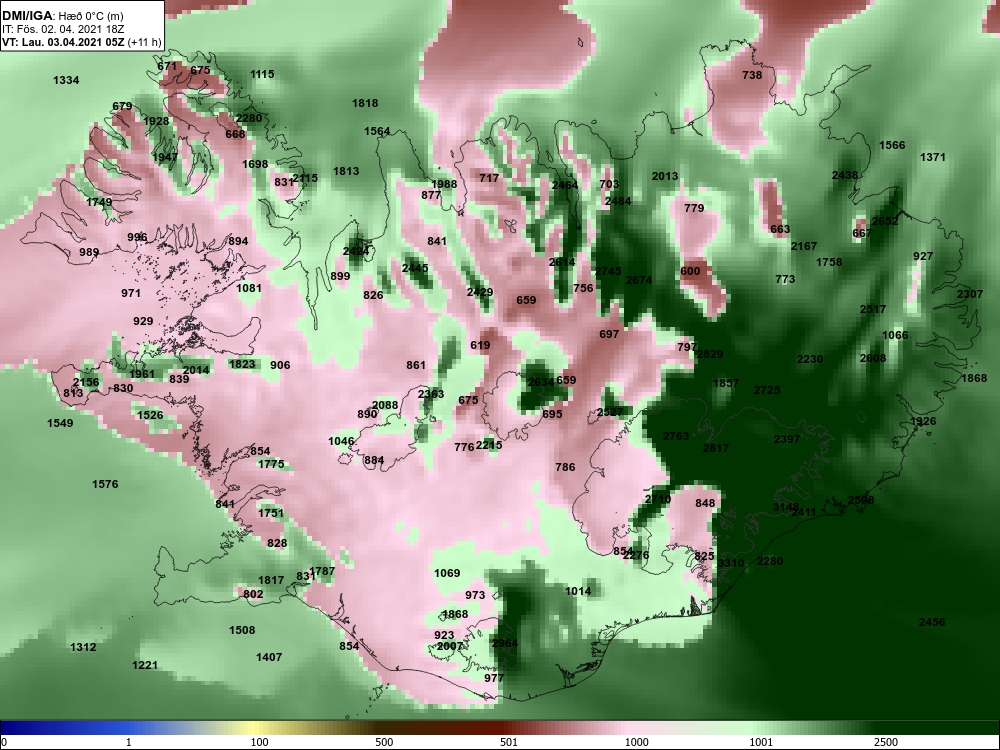1000x750 pixels.
Task: Click the map value 1046
Action: [342, 441]
